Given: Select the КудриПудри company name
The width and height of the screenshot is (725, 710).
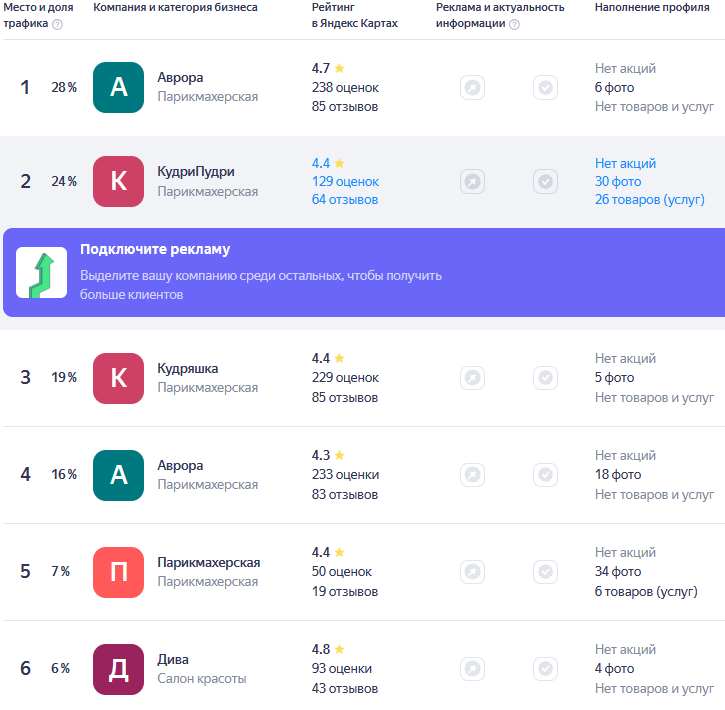Looking at the screenshot, I should tap(196, 171).
